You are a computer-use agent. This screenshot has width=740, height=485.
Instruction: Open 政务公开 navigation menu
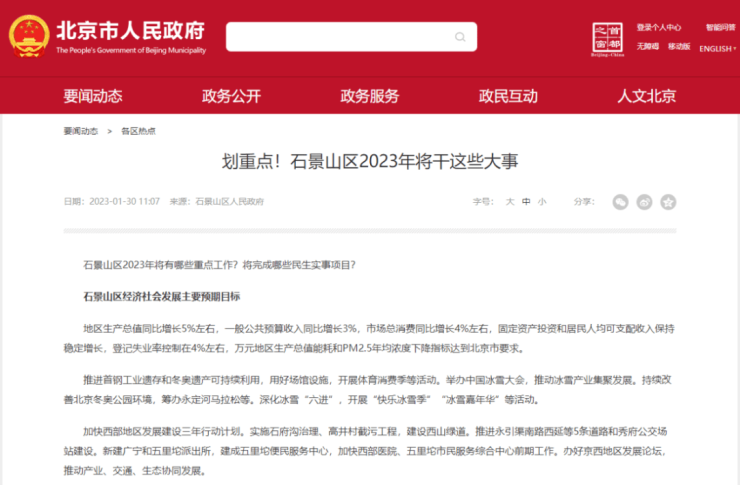click(231, 96)
